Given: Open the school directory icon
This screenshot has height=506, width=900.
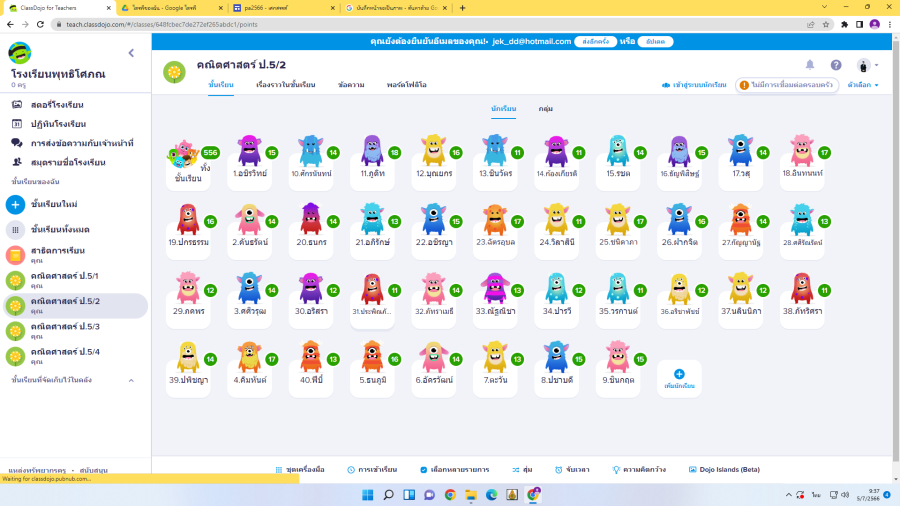Looking at the screenshot, I should coord(17,162).
